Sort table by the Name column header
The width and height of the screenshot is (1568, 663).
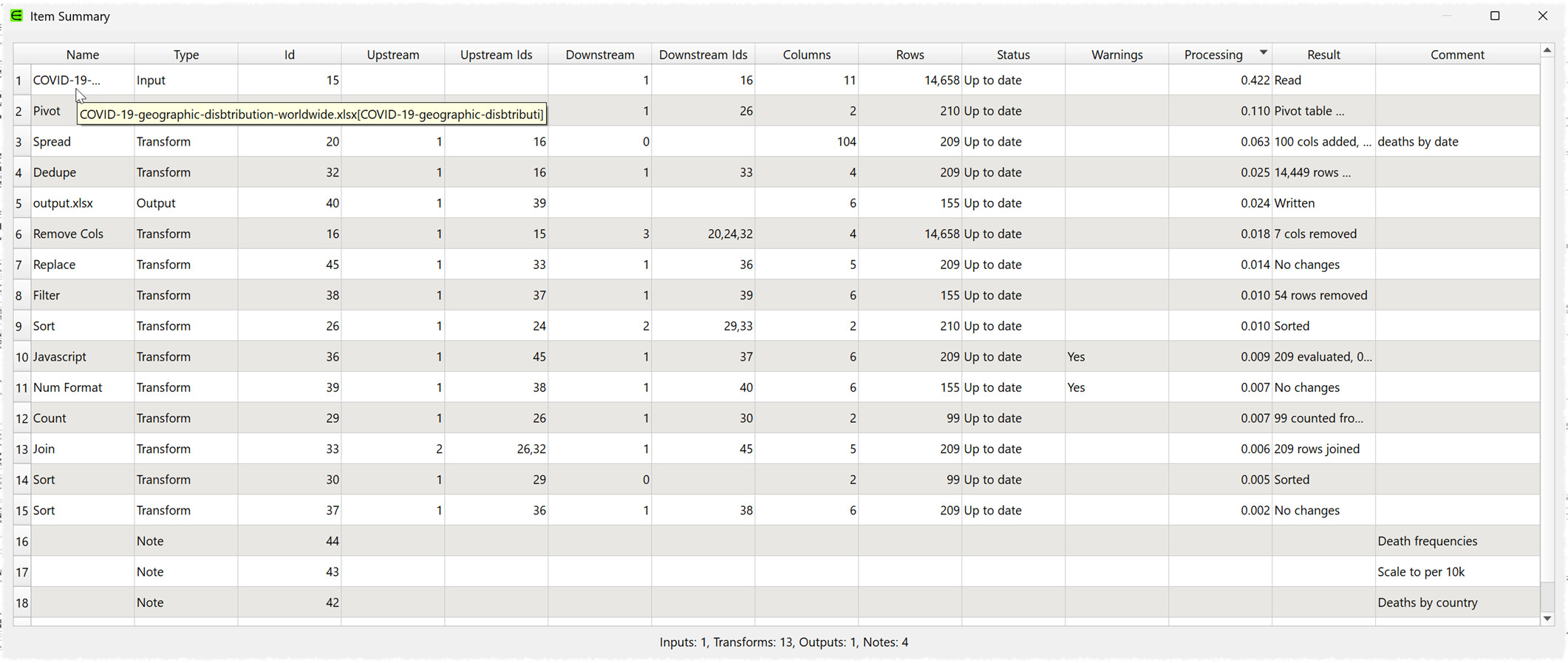coord(83,55)
